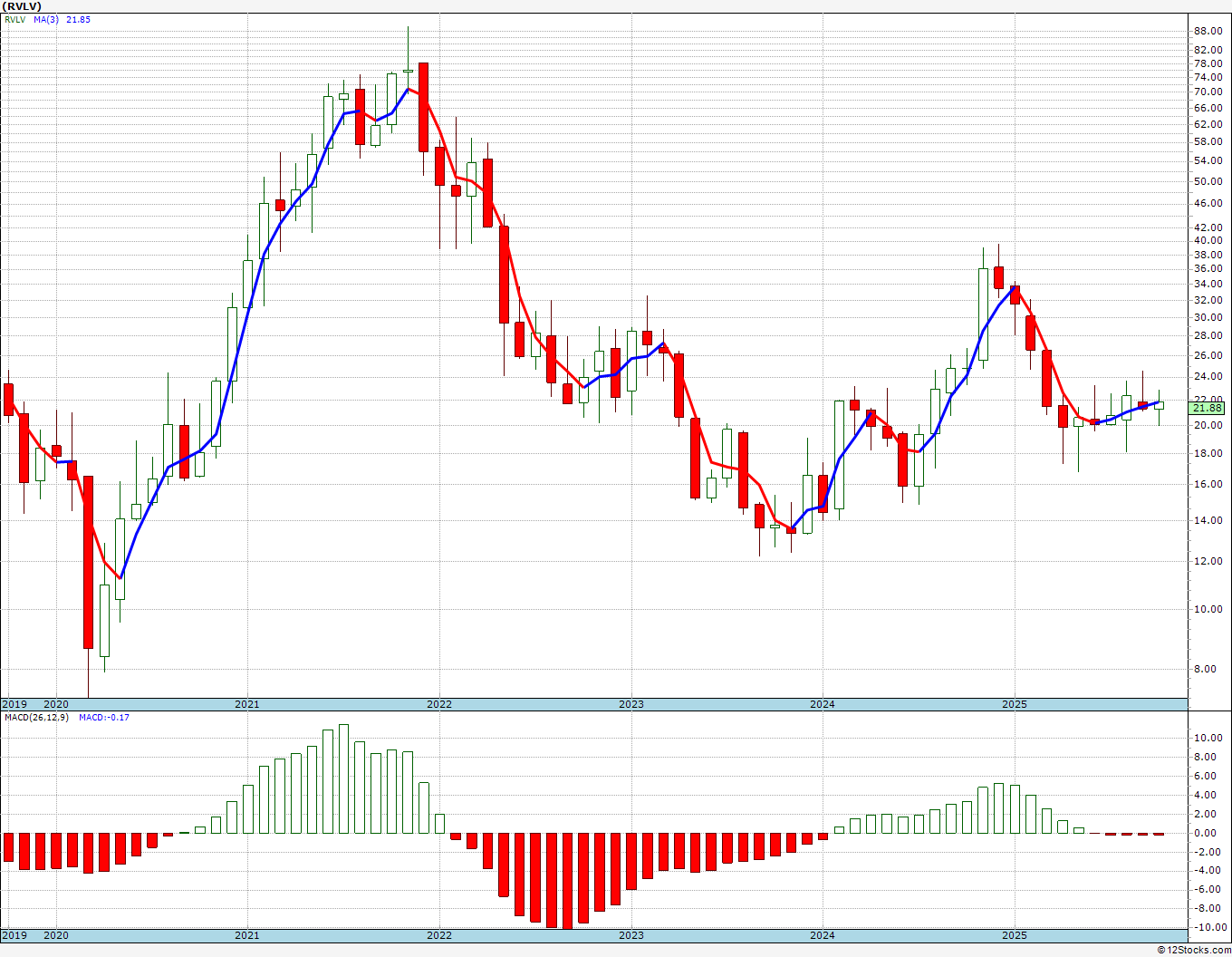
Task: Click the large red candle of early 2020
Action: click(x=88, y=562)
